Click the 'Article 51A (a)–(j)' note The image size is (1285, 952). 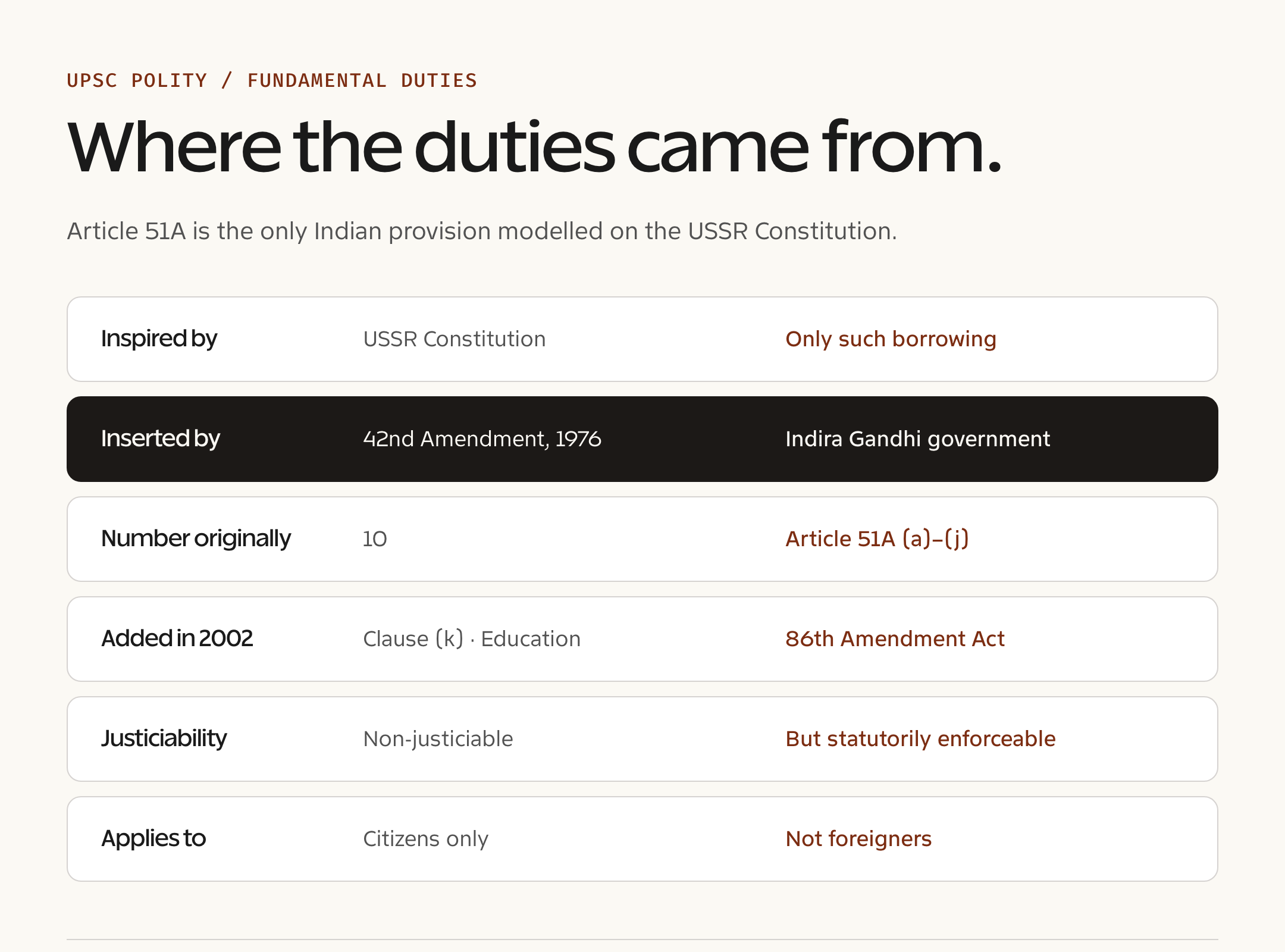[877, 539]
